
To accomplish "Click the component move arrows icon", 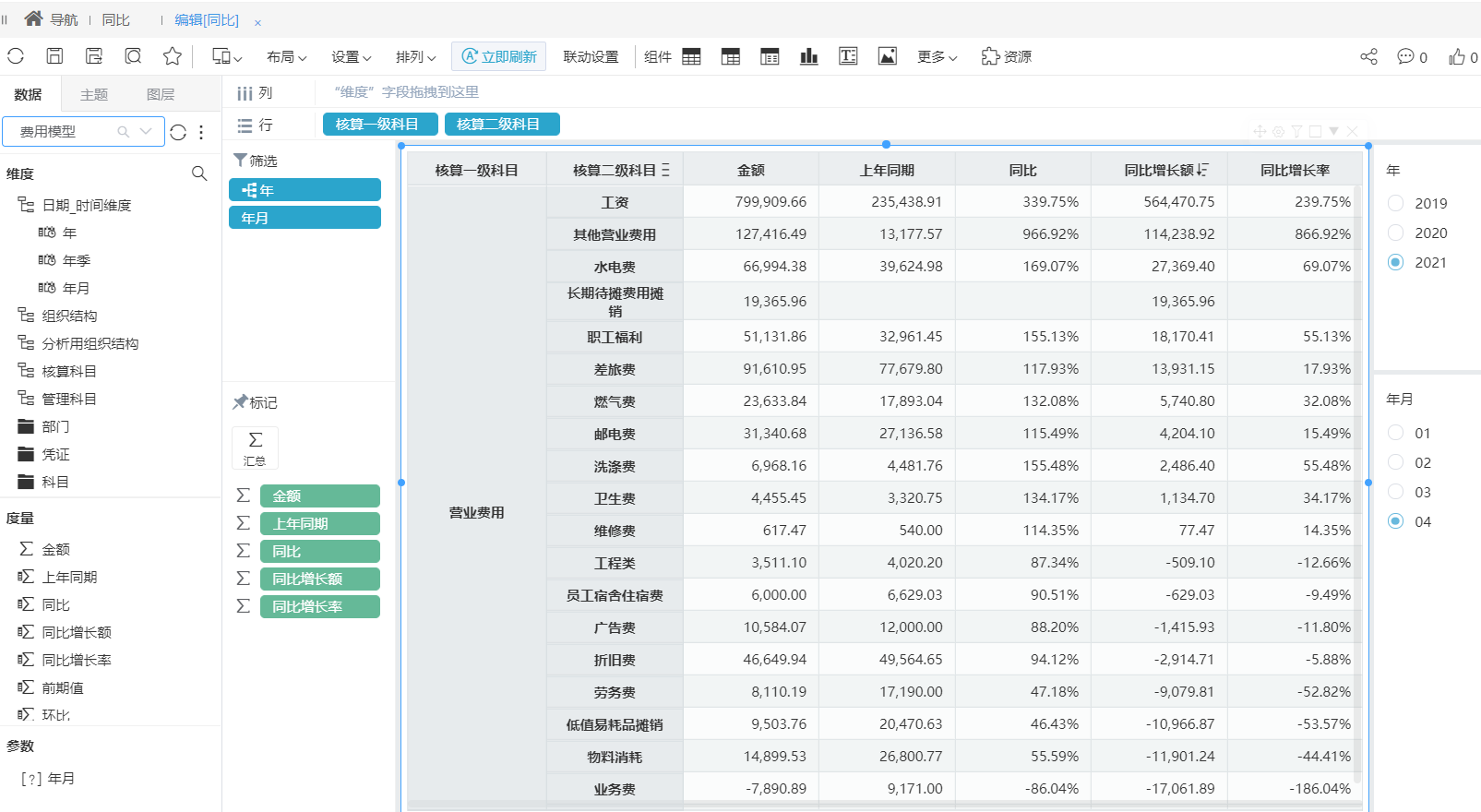I will click(x=1260, y=131).
